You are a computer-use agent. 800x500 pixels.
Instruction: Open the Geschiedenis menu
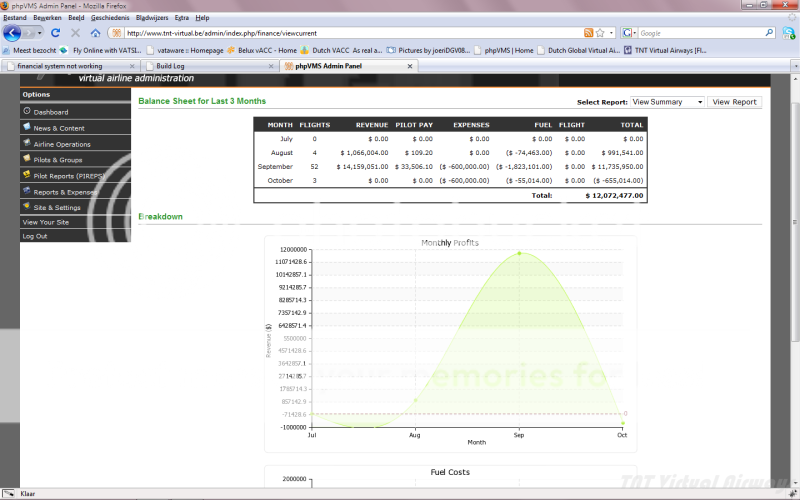coord(109,18)
